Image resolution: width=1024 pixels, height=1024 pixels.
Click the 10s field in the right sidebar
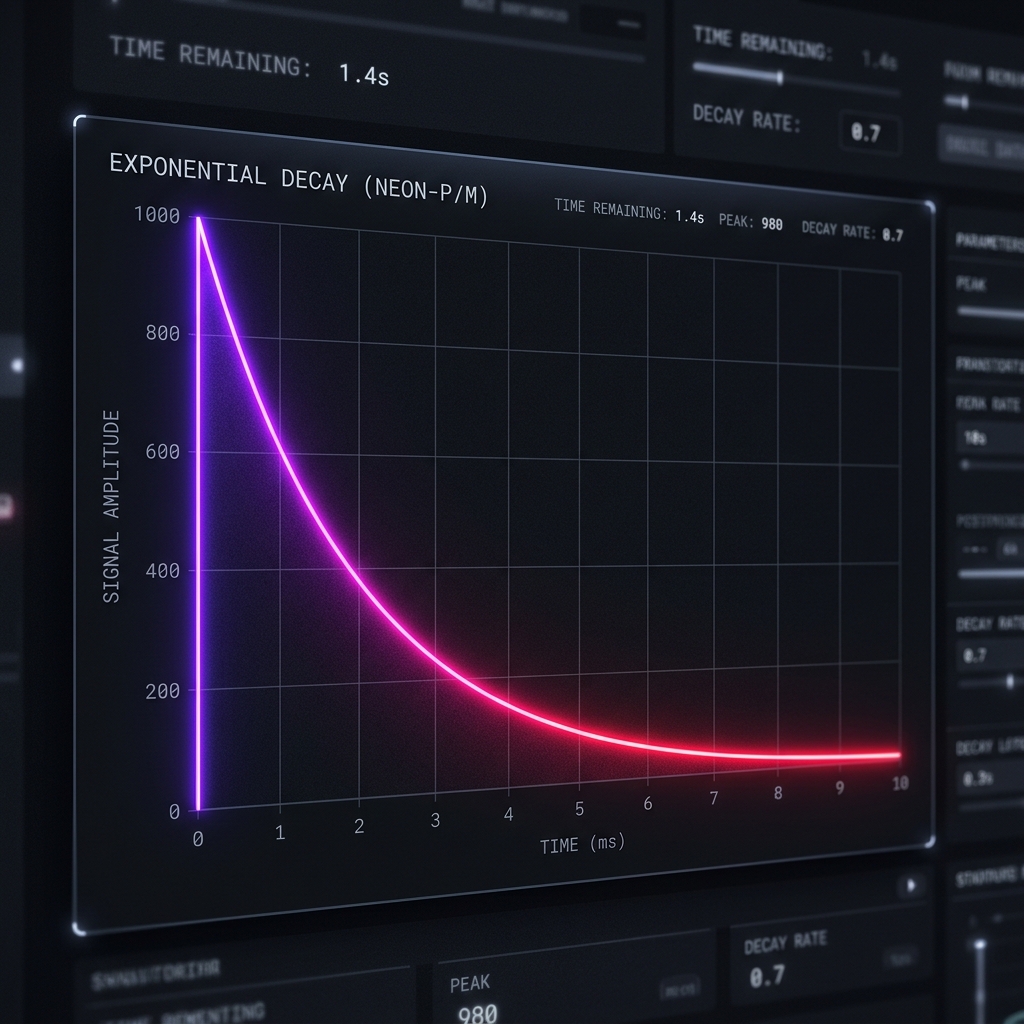(x=990, y=438)
